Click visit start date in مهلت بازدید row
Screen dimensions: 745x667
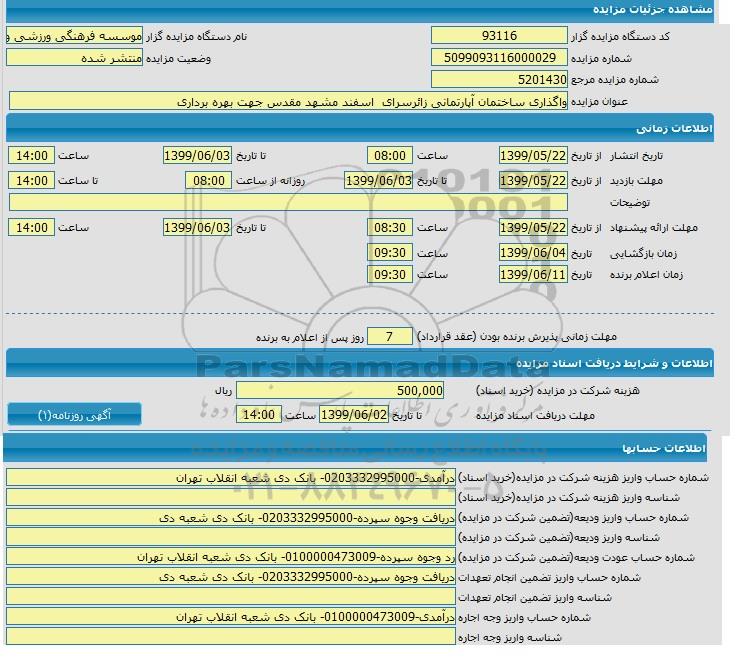coord(533,181)
